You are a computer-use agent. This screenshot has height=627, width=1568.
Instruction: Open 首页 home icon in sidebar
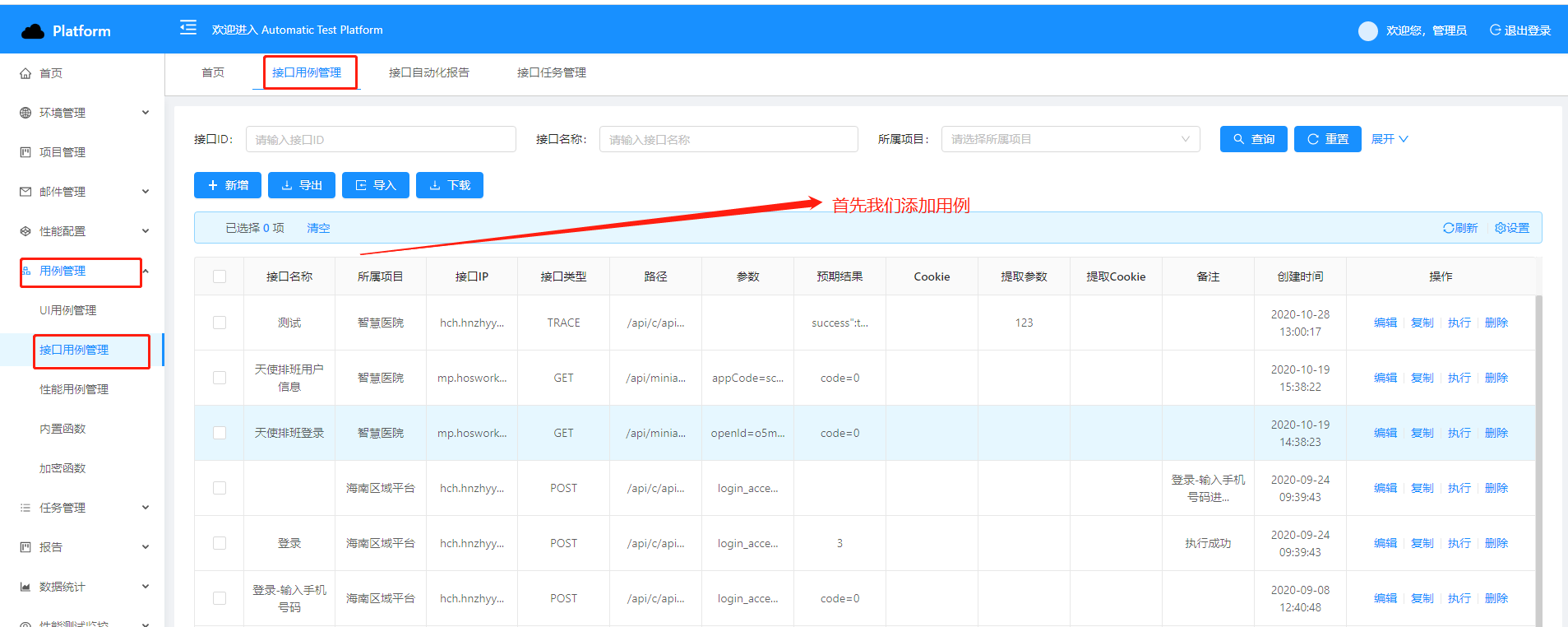25,73
